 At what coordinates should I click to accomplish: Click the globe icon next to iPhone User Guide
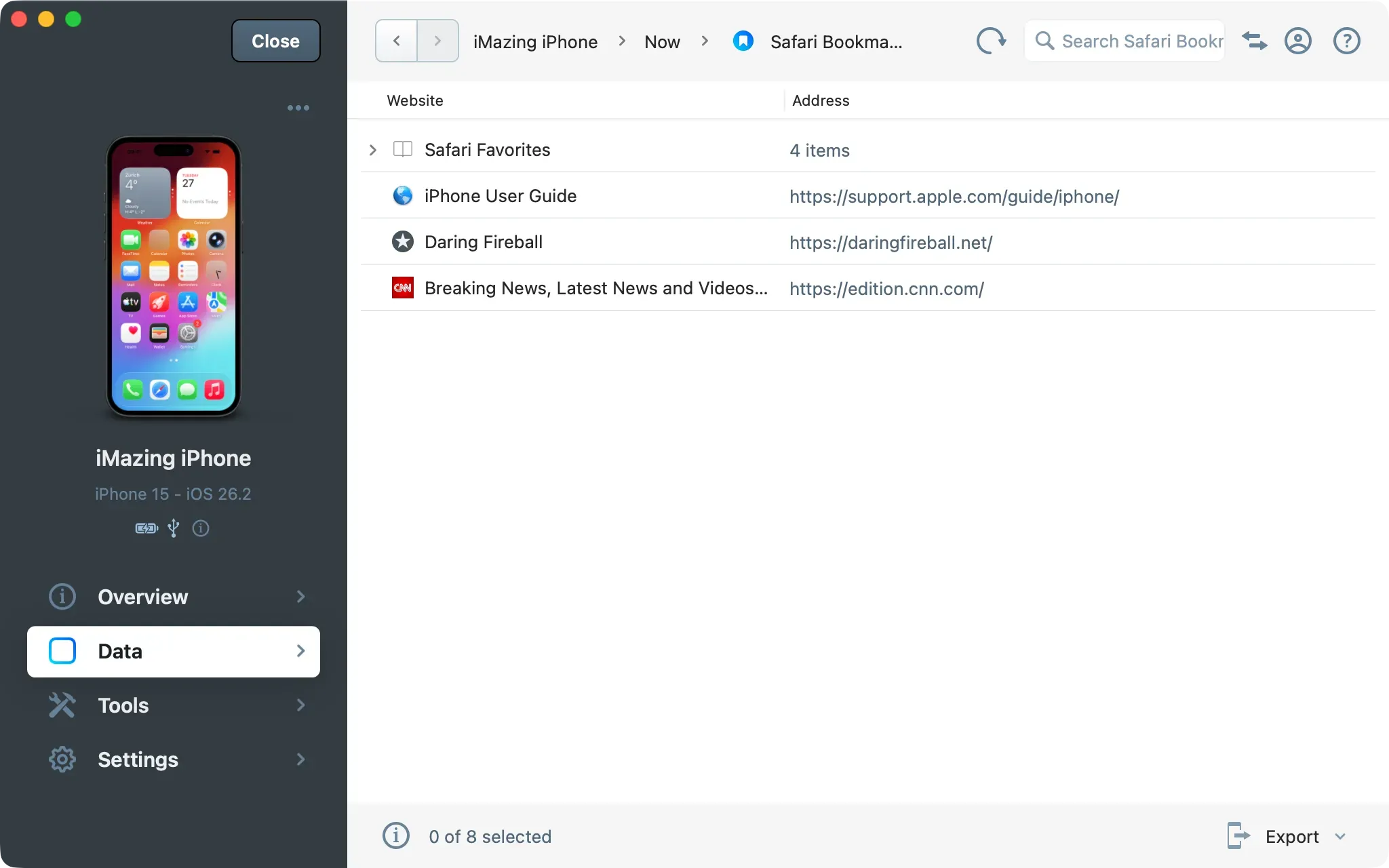tap(402, 195)
